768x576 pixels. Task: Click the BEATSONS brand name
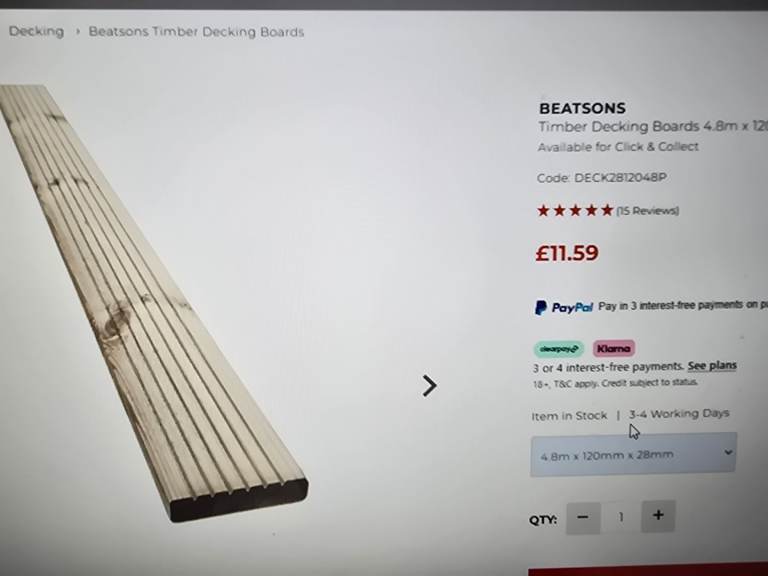(582, 108)
